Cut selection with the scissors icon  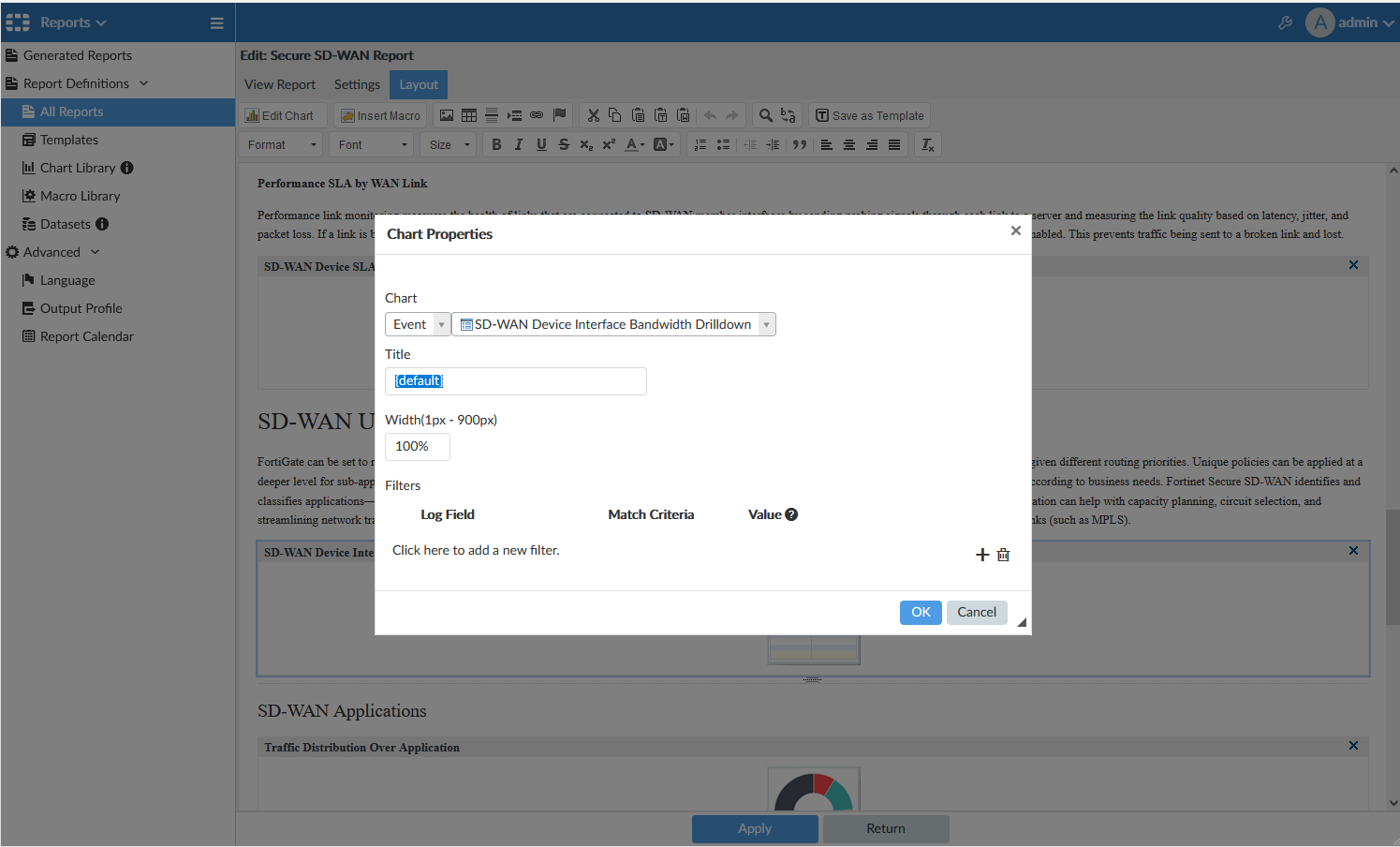click(593, 115)
